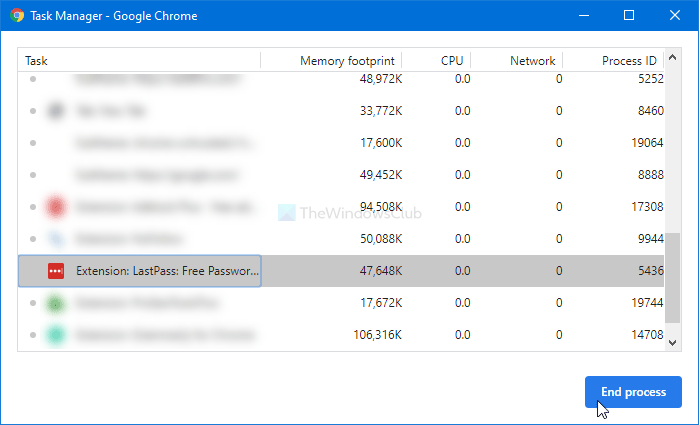This screenshot has width=700, height=425.
Task: Click the blue icon in 50,088K row
Action: [x=56, y=239]
